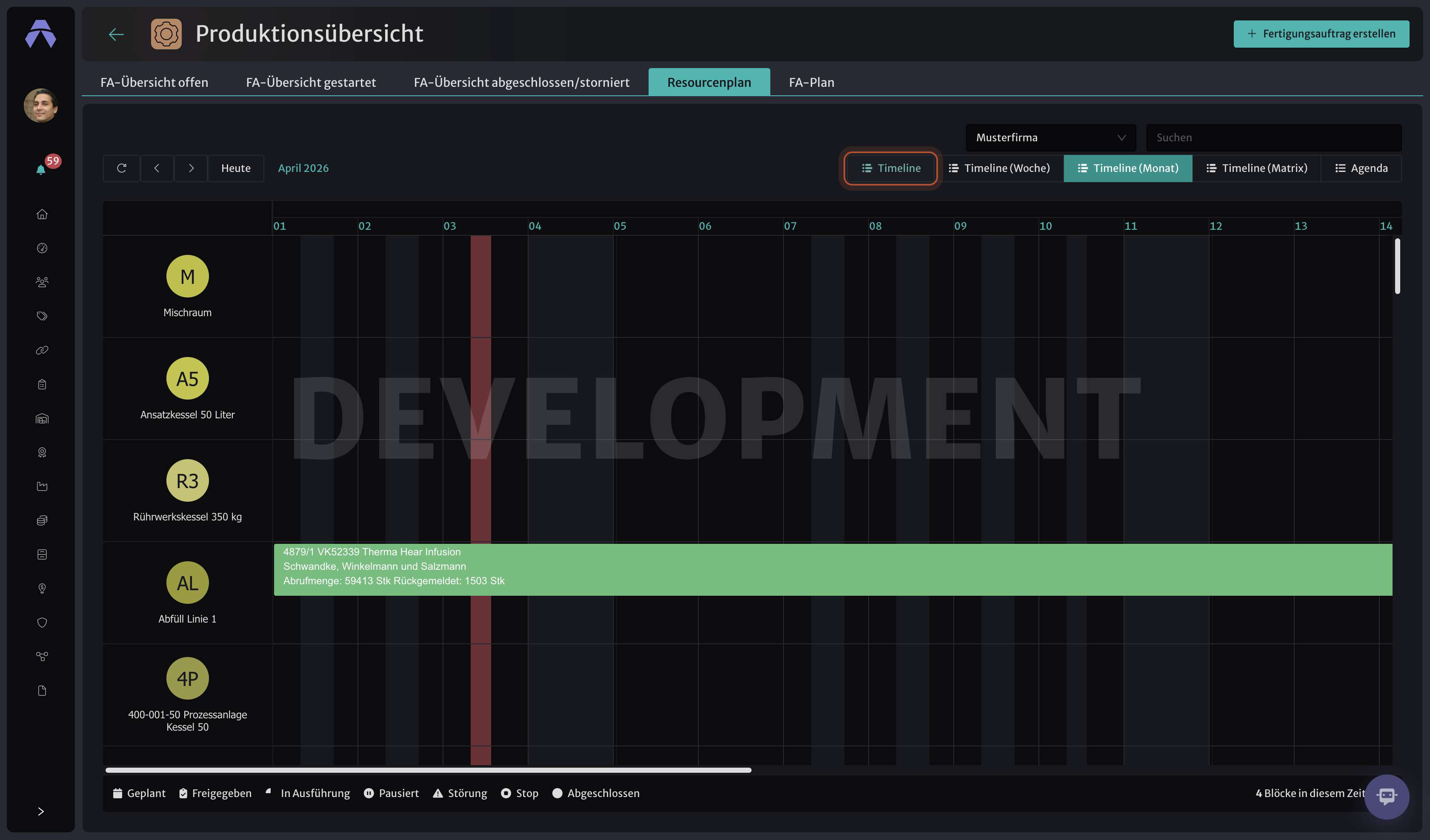Open the tags icon in sidebar
This screenshot has height=840, width=1430.
point(42,316)
